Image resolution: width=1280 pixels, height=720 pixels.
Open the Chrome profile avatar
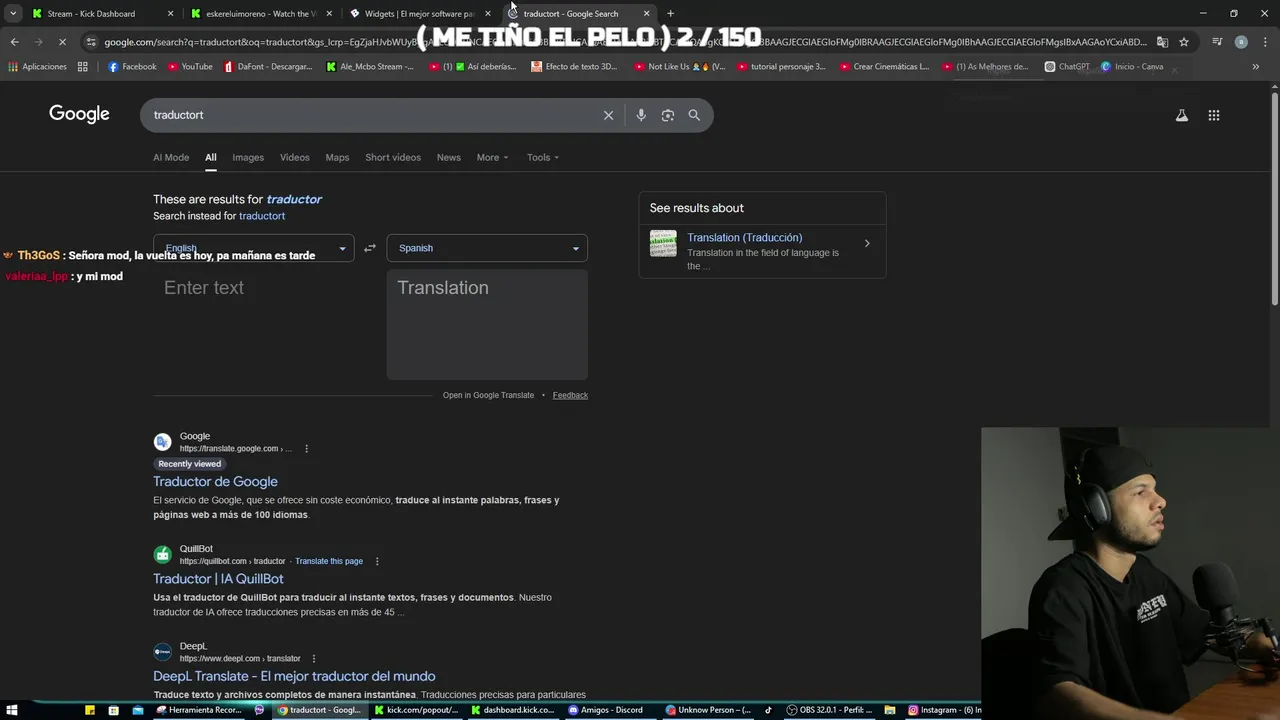coord(1241,42)
